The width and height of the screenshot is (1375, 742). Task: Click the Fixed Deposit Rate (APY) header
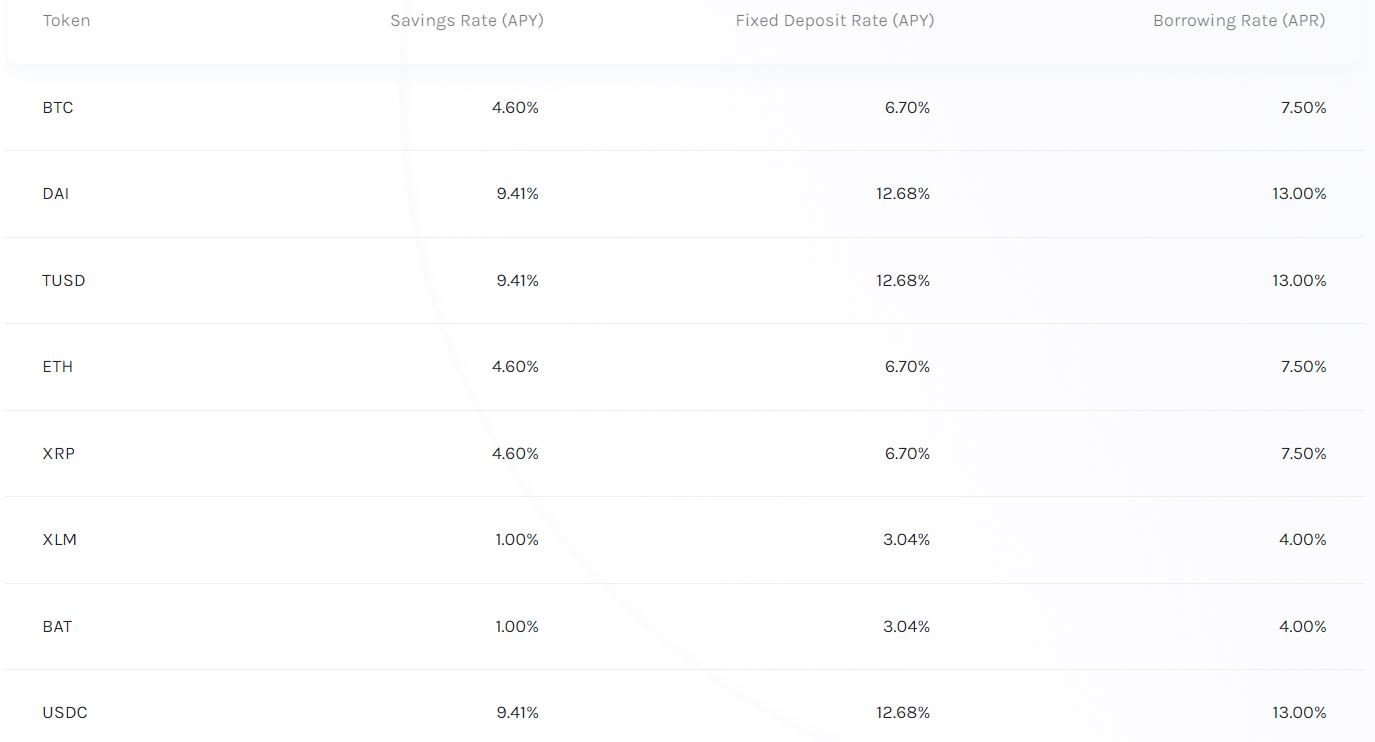pos(835,20)
